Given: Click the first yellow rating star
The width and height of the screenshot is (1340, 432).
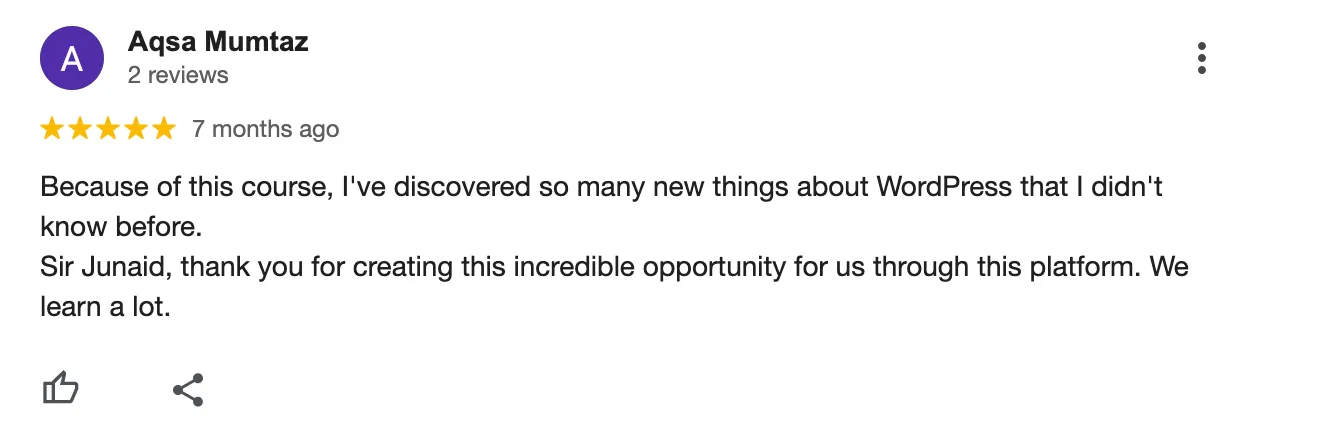Looking at the screenshot, I should (52, 129).
